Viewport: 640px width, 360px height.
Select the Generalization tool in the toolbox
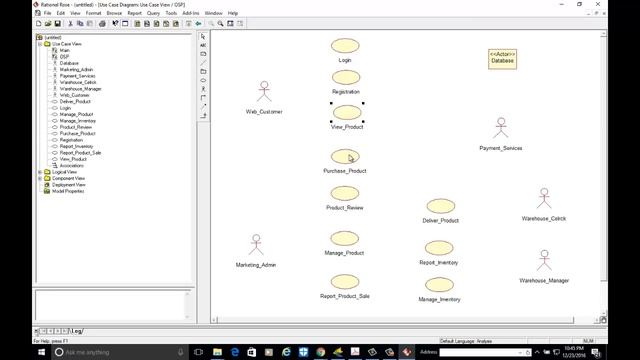(x=203, y=116)
